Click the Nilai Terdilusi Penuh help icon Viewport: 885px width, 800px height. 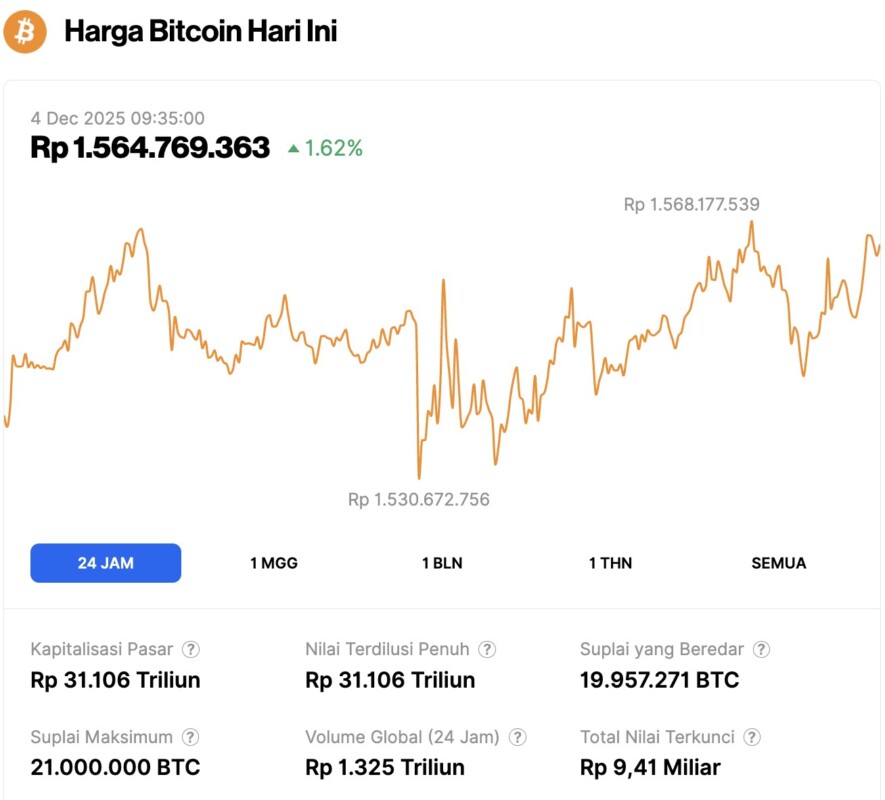(x=487, y=649)
